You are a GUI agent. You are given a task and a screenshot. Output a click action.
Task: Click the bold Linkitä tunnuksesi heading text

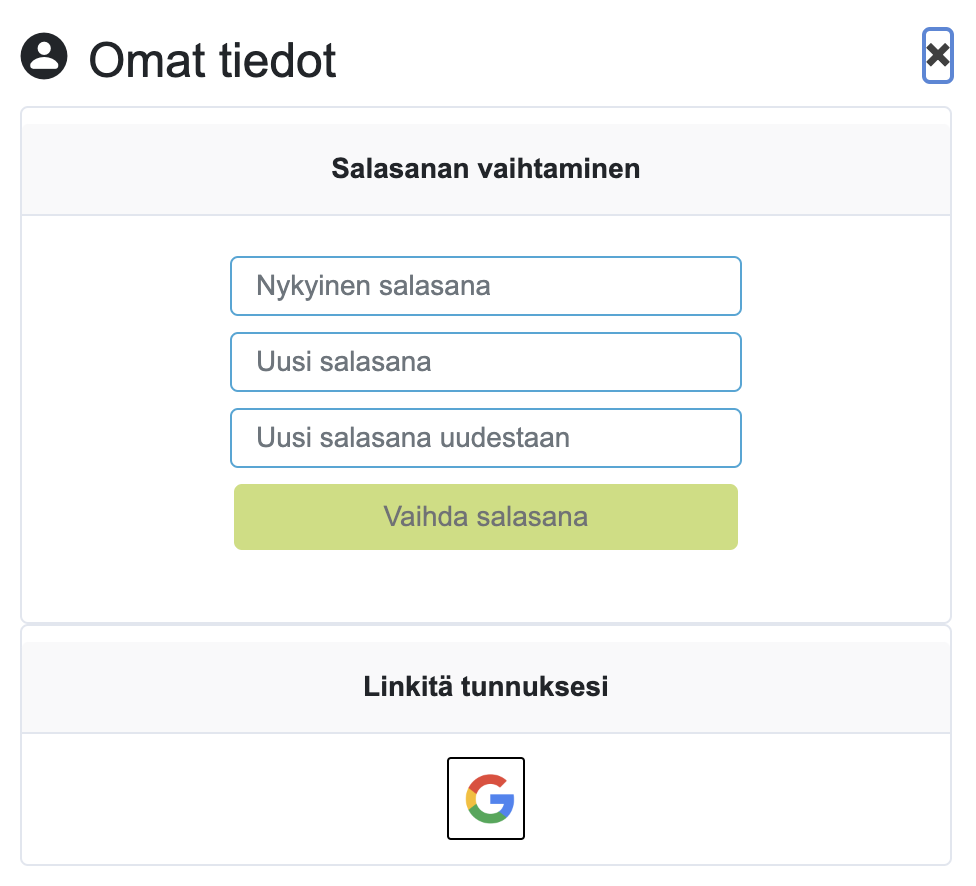click(486, 687)
